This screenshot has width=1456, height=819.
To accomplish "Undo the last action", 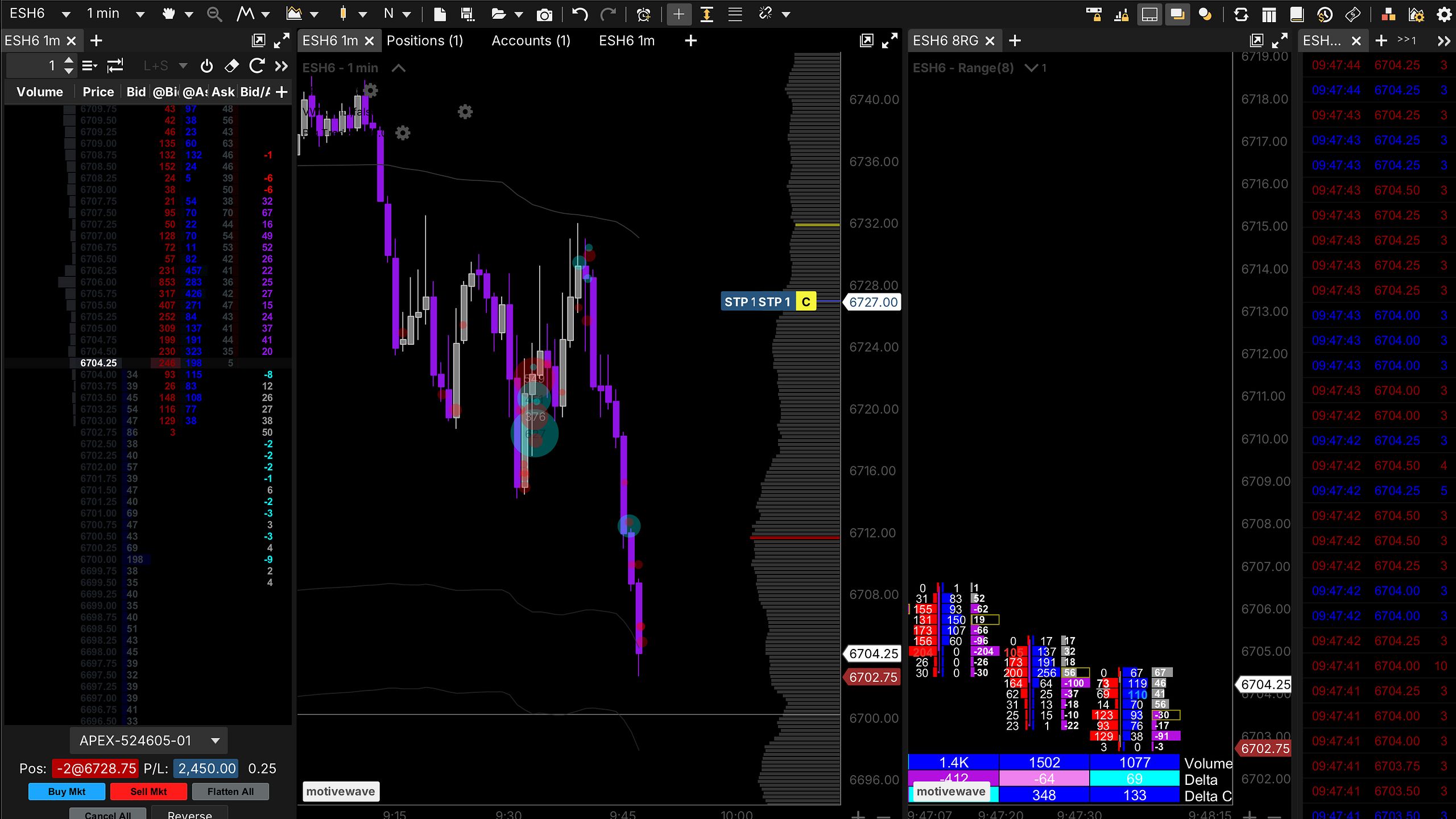I will pos(580,14).
